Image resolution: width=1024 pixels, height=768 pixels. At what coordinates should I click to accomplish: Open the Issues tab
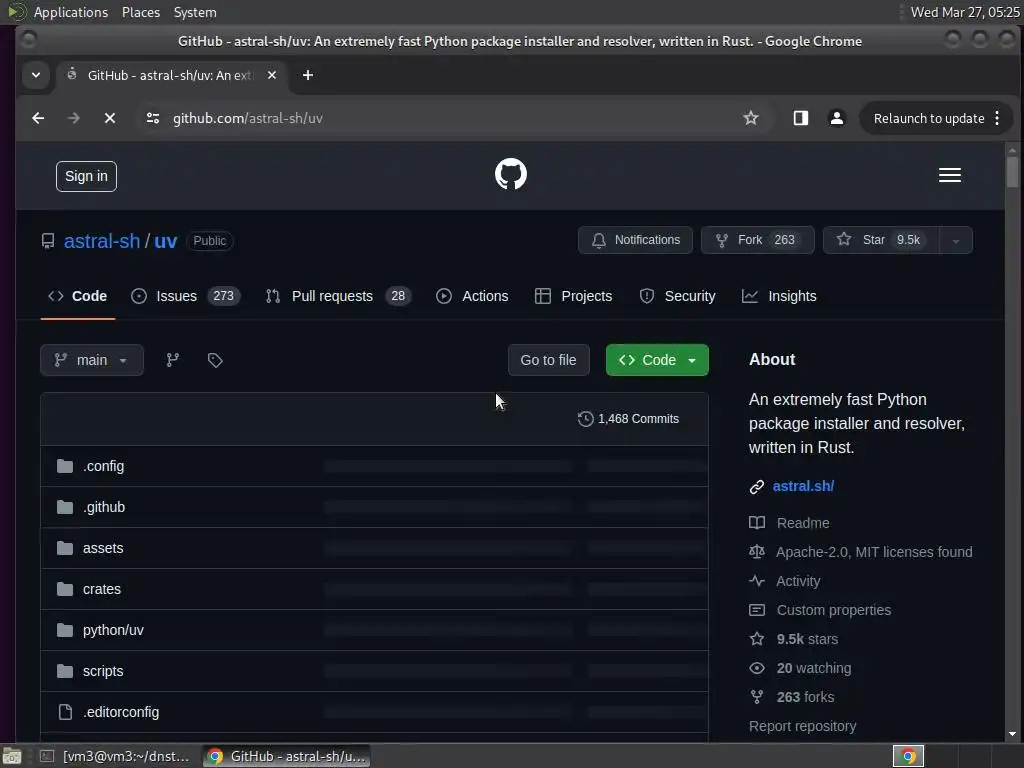click(185, 296)
